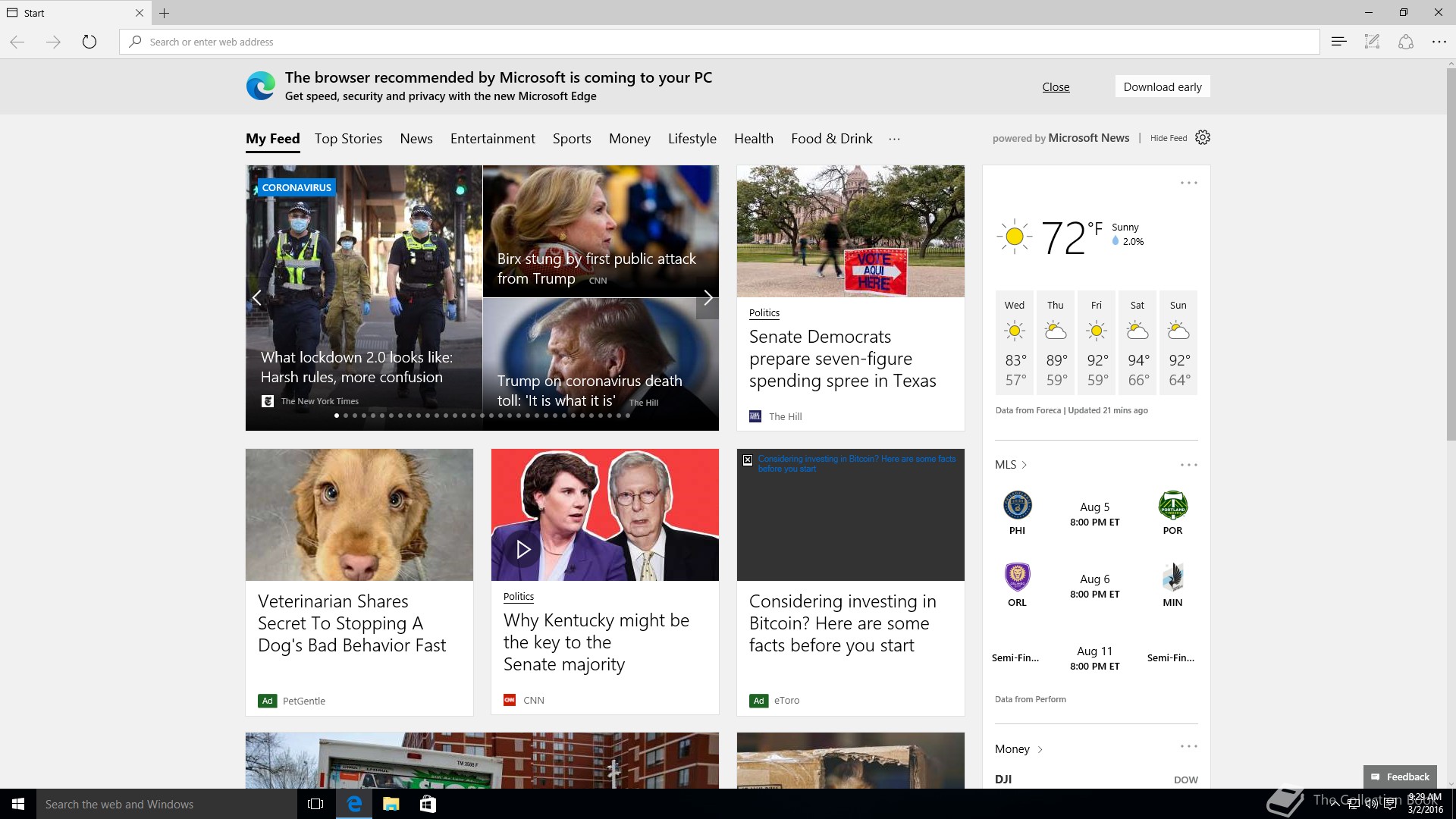Open the weather card options ellipsis
The height and width of the screenshot is (819, 1456).
tap(1188, 183)
